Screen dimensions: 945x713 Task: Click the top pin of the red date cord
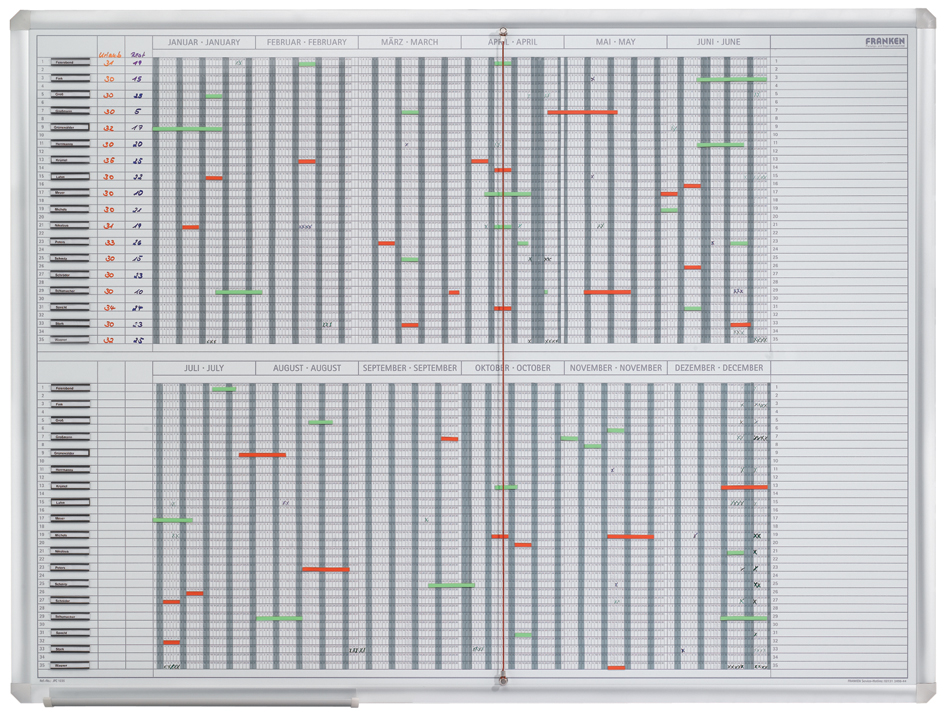click(502, 32)
